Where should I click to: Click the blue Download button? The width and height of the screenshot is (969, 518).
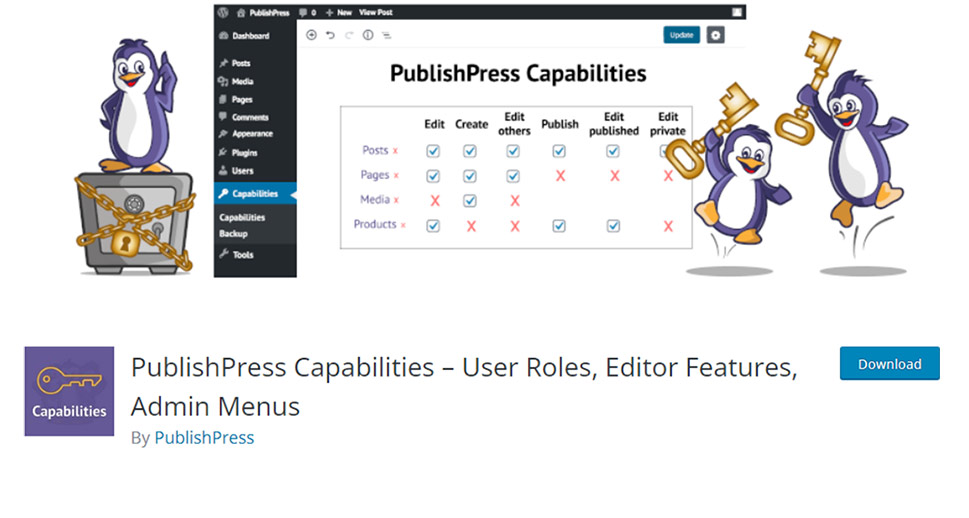pyautogui.click(x=889, y=364)
